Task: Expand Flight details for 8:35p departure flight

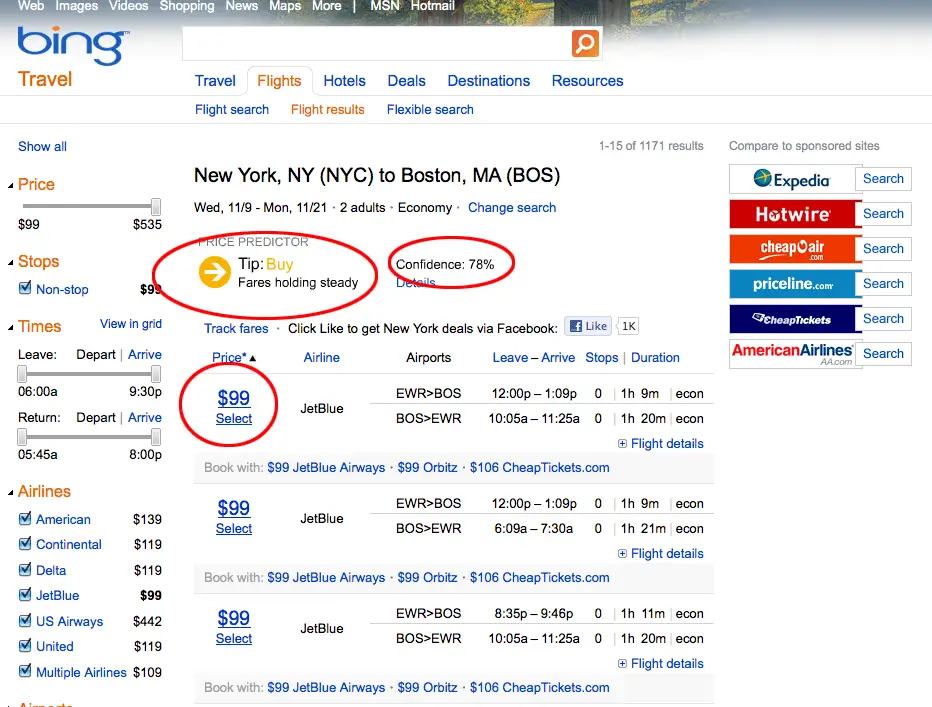Action: pyautogui.click(x=660, y=664)
